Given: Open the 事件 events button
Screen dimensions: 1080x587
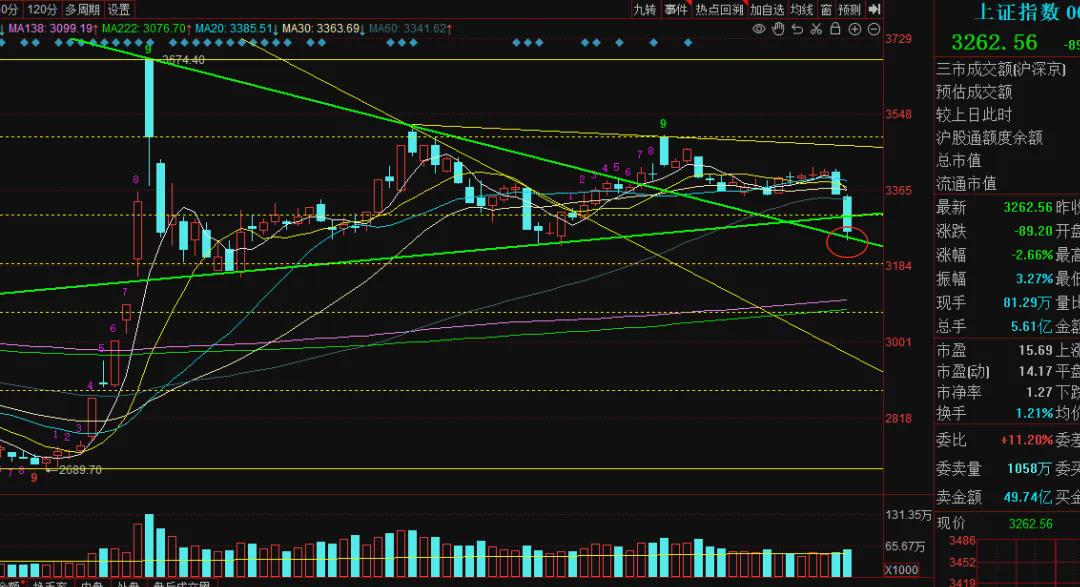Looking at the screenshot, I should click(675, 9).
